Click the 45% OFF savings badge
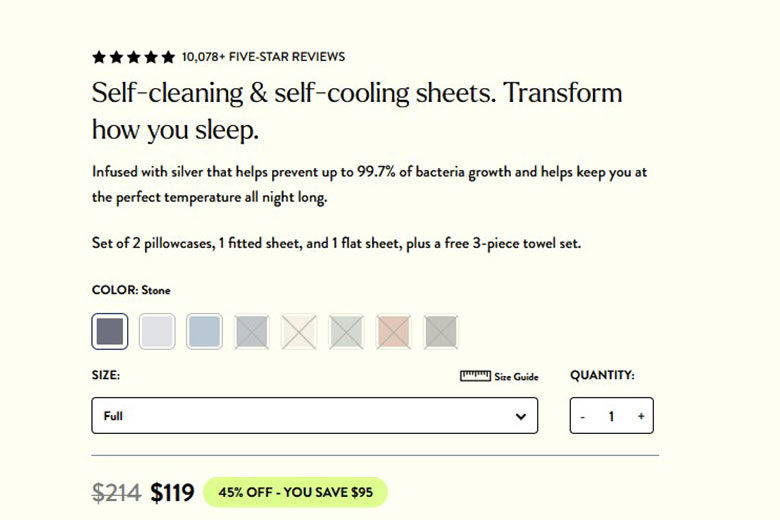Image resolution: width=780 pixels, height=520 pixels. click(x=295, y=492)
